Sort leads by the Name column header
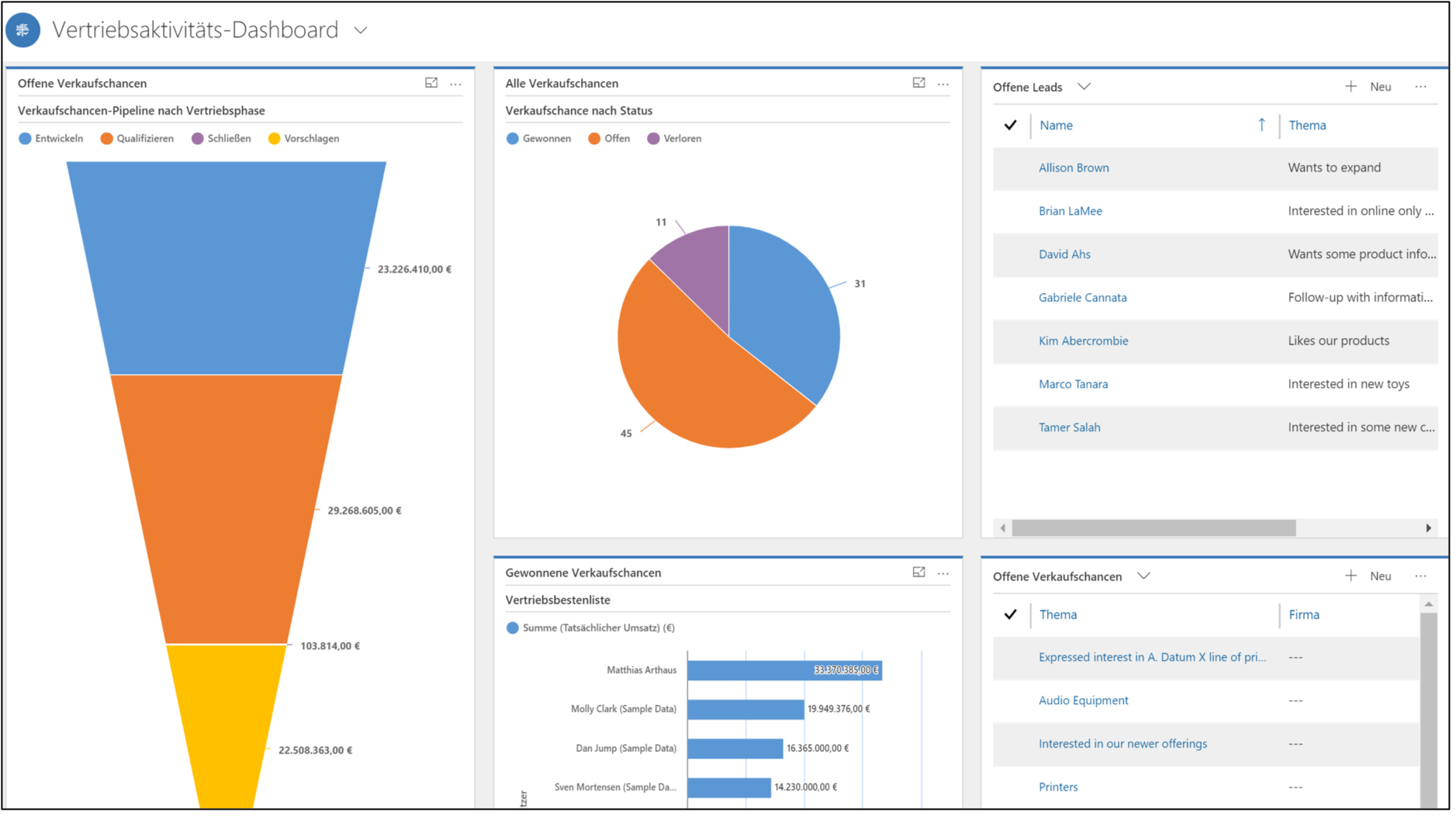The width and height of the screenshot is (1456, 819). tap(1056, 125)
